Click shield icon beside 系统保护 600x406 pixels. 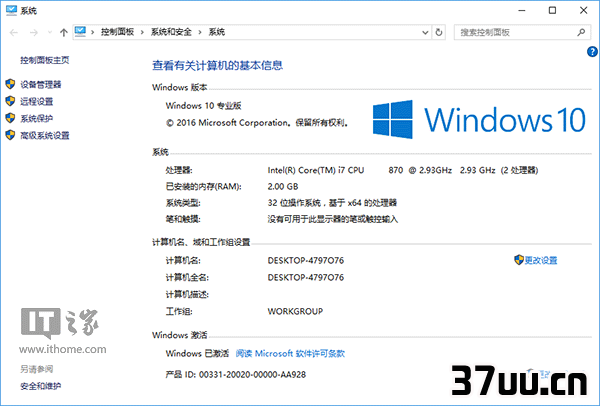[10, 118]
